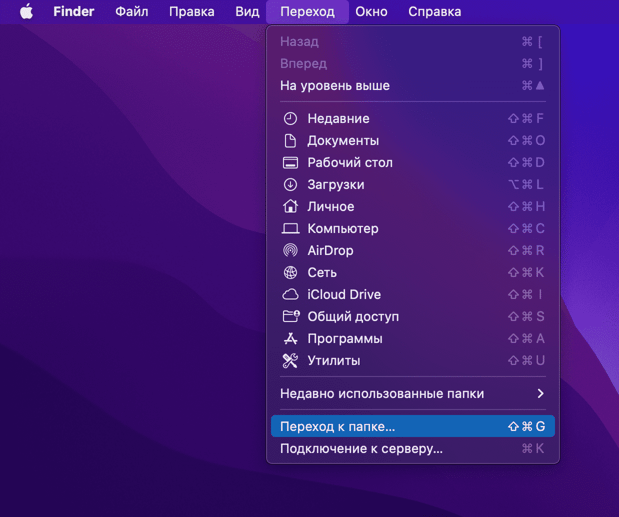Expand Недавно использованные папки submenu arrow
The image size is (619, 517).
click(540, 393)
